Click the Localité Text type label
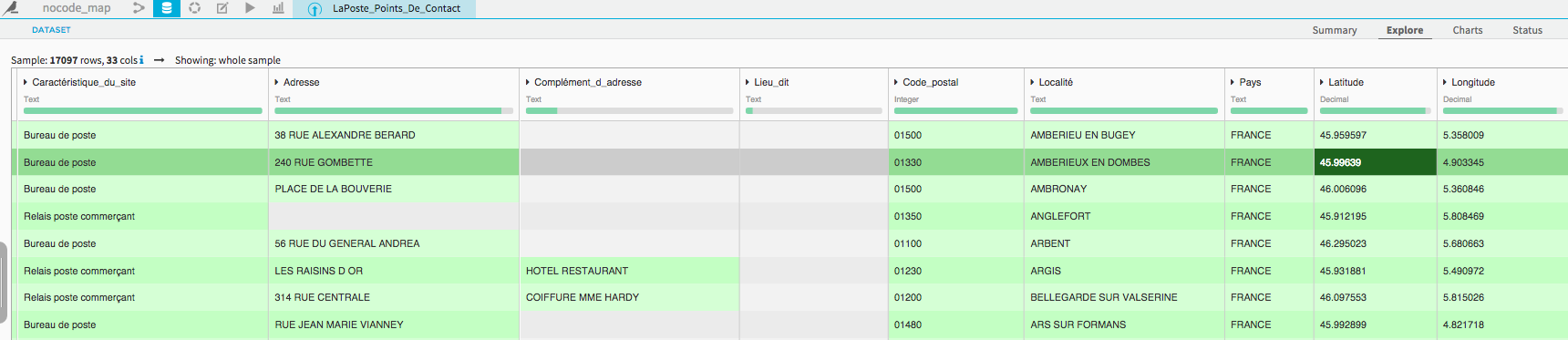The height and width of the screenshot is (340, 1568). [x=1038, y=99]
